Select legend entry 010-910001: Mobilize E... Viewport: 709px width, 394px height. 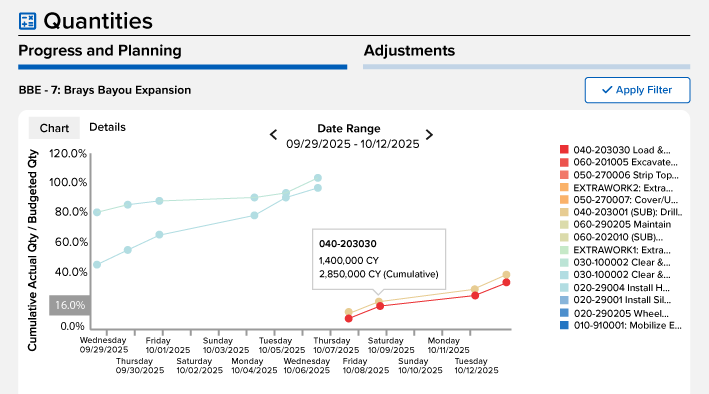(x=627, y=325)
